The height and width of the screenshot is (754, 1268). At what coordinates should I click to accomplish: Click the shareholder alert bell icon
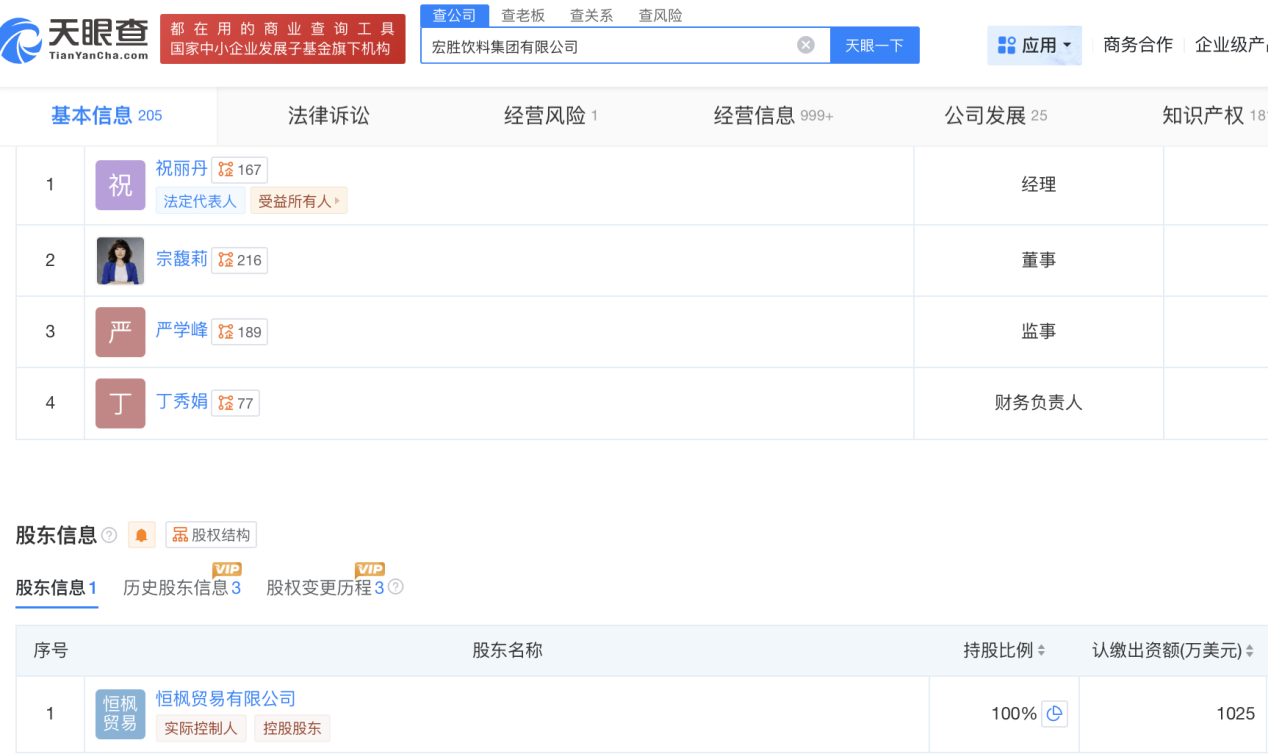coord(141,536)
